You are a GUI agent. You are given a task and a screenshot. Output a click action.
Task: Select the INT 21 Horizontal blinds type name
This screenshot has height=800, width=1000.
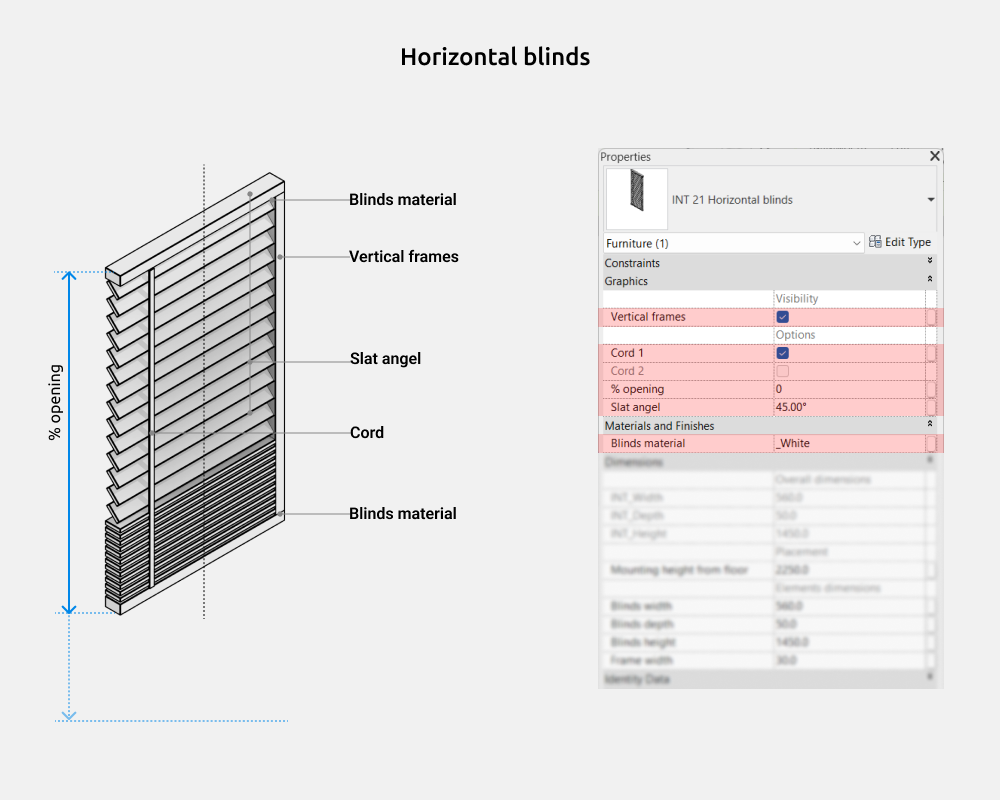click(x=732, y=200)
